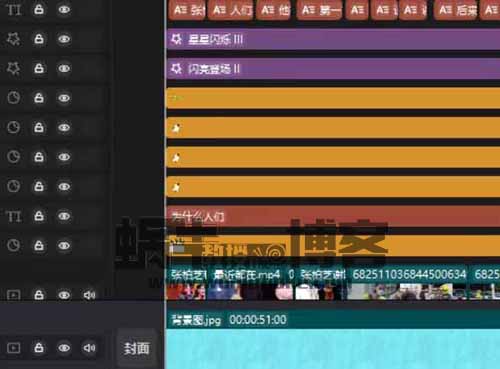The height and width of the screenshot is (369, 500).
Task: Hide the 星星闪烁 III effect track
Action: pyautogui.click(x=64, y=39)
